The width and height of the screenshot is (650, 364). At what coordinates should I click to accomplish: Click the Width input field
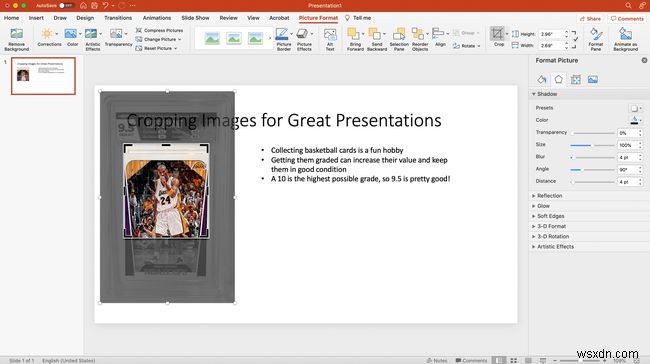[551, 45]
